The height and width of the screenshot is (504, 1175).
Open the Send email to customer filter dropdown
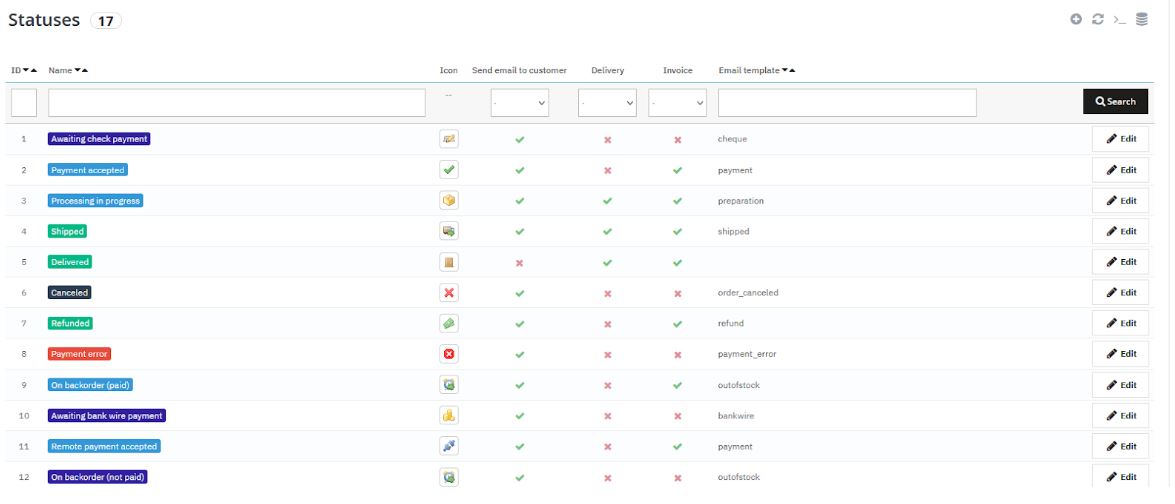point(520,102)
